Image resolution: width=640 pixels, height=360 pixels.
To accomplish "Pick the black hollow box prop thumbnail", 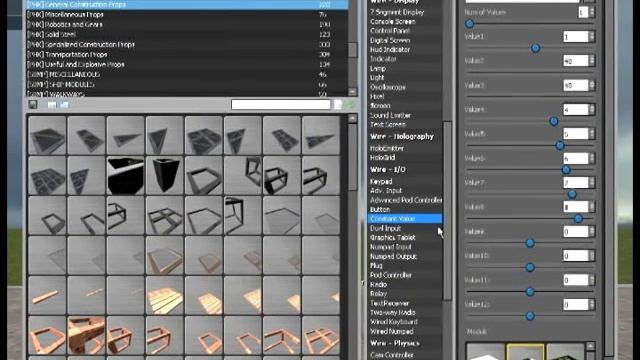I will click(125, 175).
